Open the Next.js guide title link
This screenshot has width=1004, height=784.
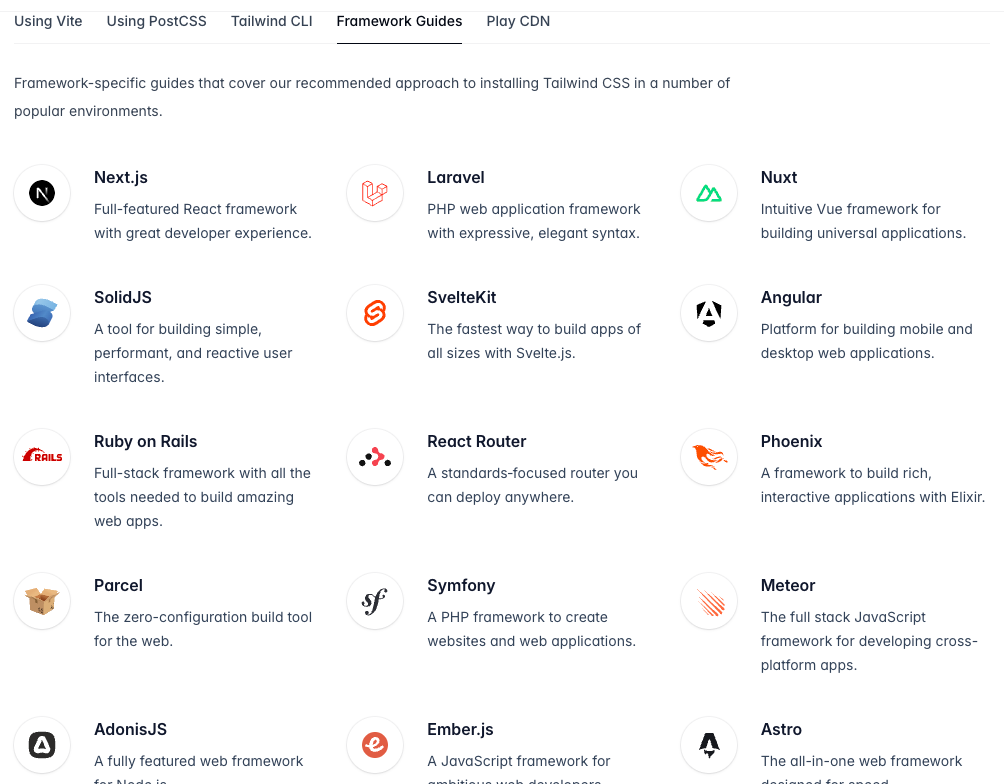[x=120, y=177]
